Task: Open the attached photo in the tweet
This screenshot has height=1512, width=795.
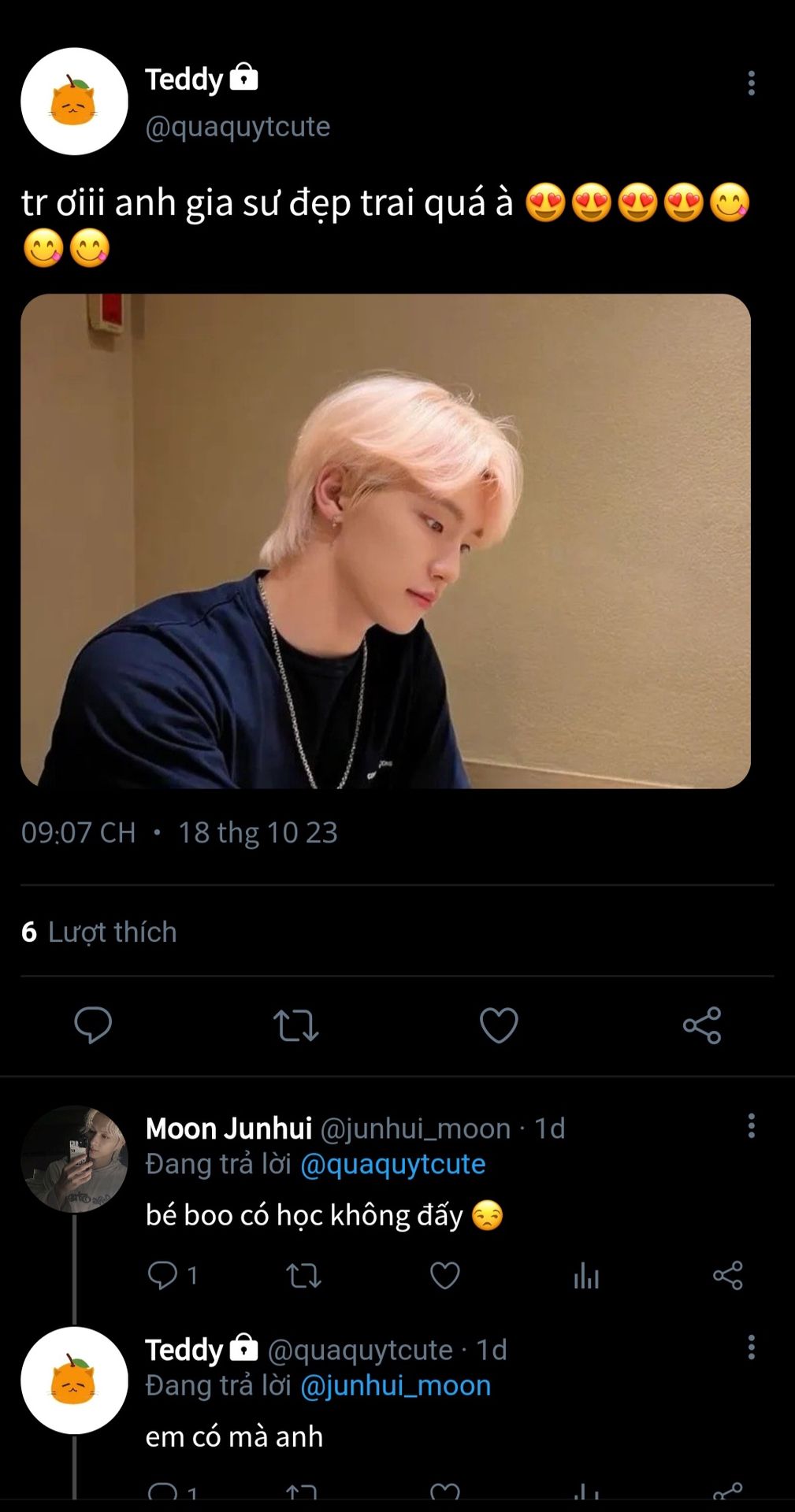Action: pos(385,541)
